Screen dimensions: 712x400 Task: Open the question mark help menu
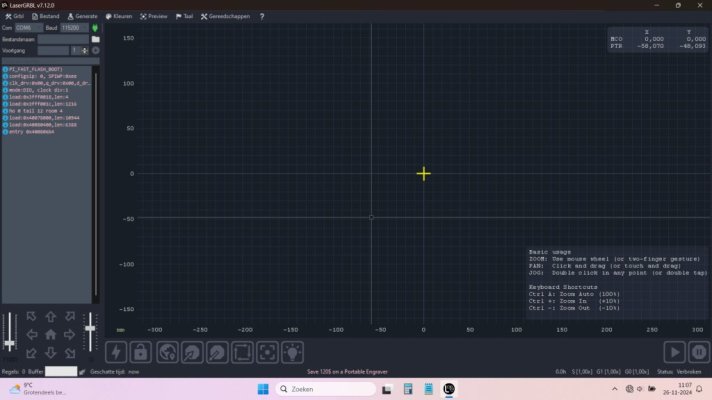(262, 16)
